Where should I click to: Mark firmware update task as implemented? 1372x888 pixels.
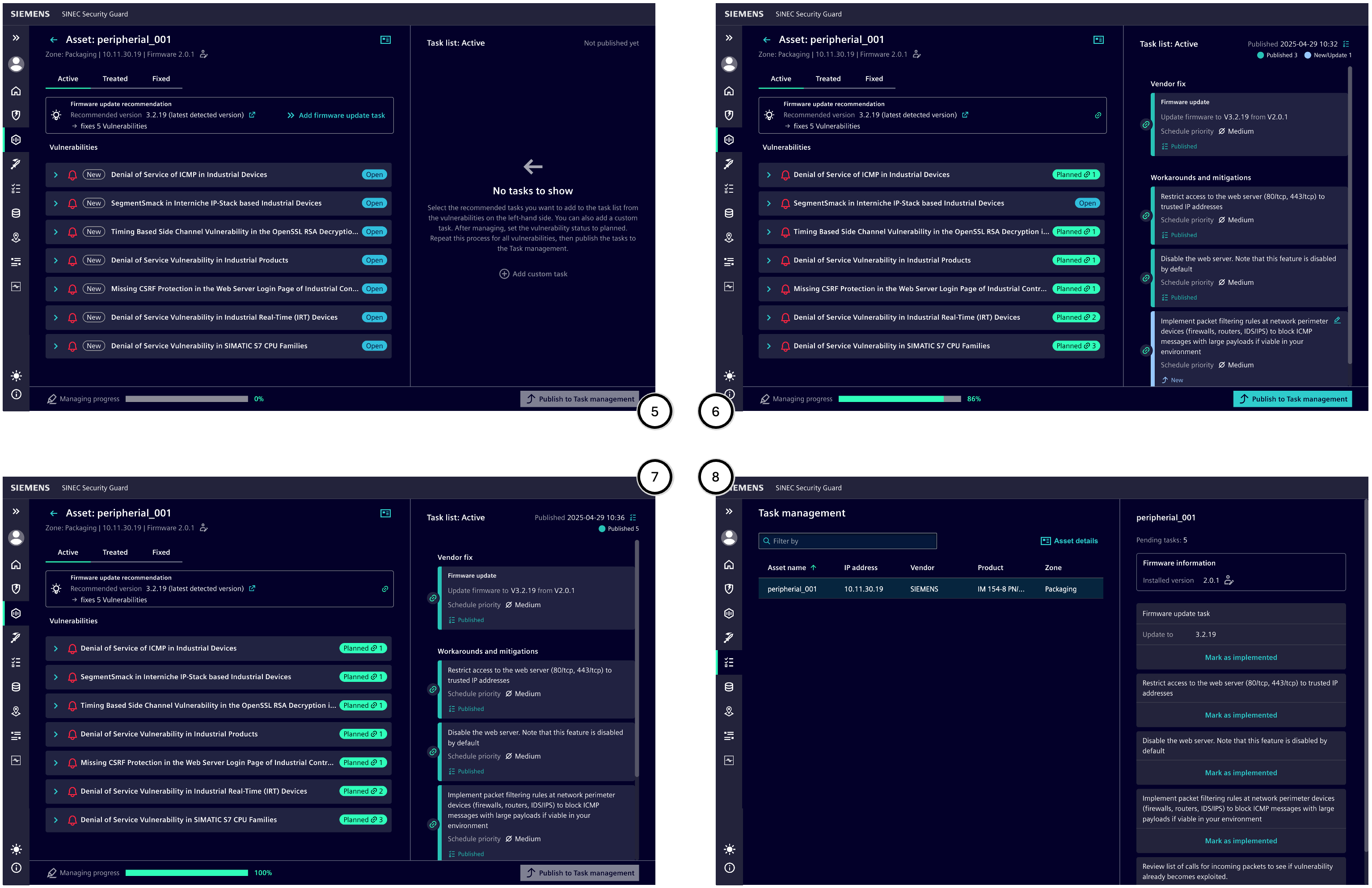tap(1241, 658)
